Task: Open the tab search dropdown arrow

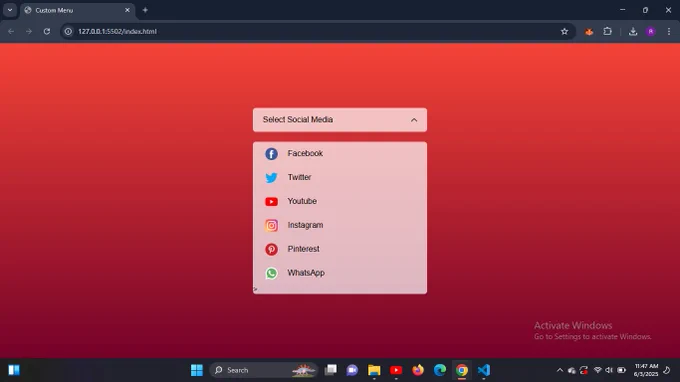Action: tap(10, 10)
